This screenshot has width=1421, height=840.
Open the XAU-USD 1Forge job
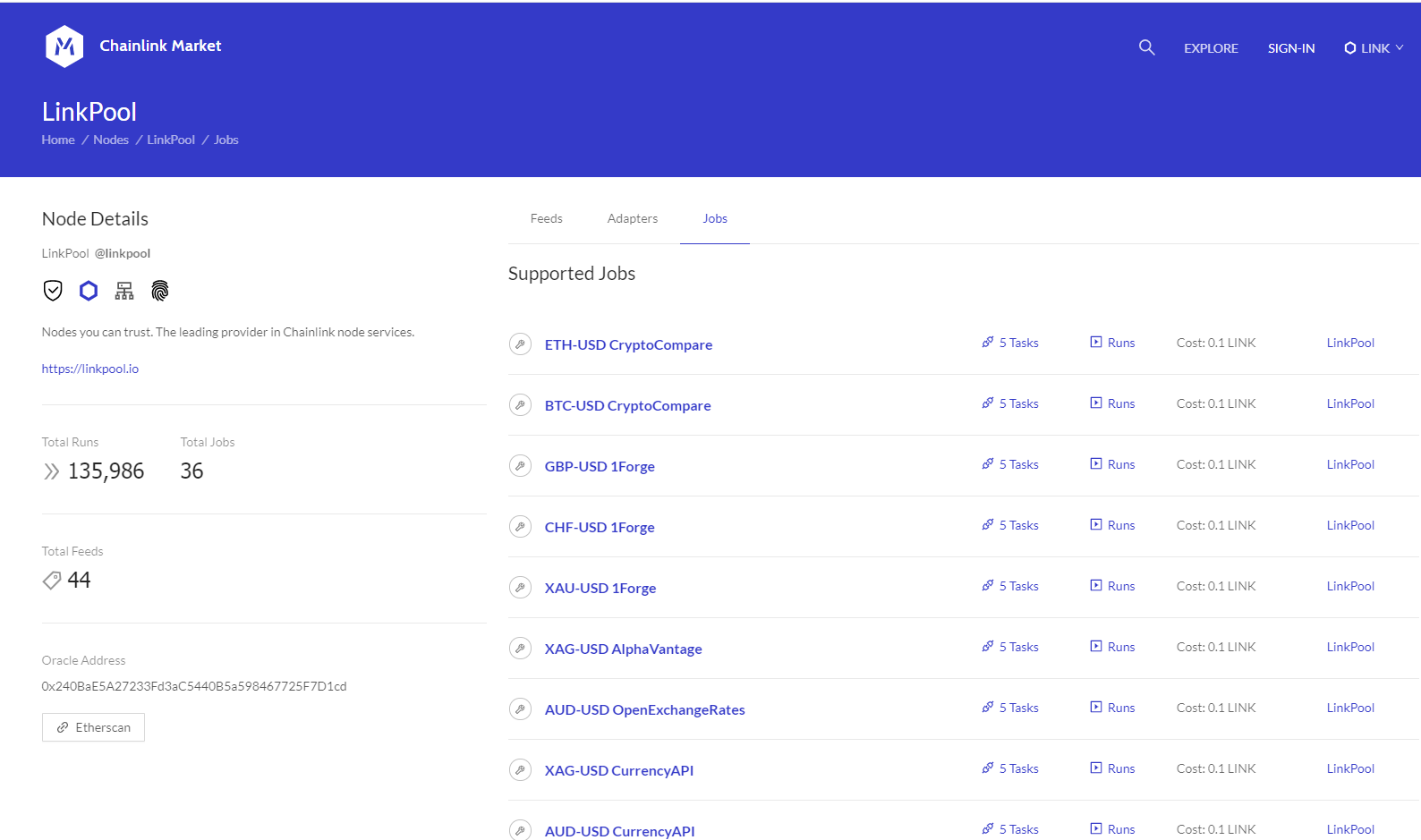pos(600,588)
